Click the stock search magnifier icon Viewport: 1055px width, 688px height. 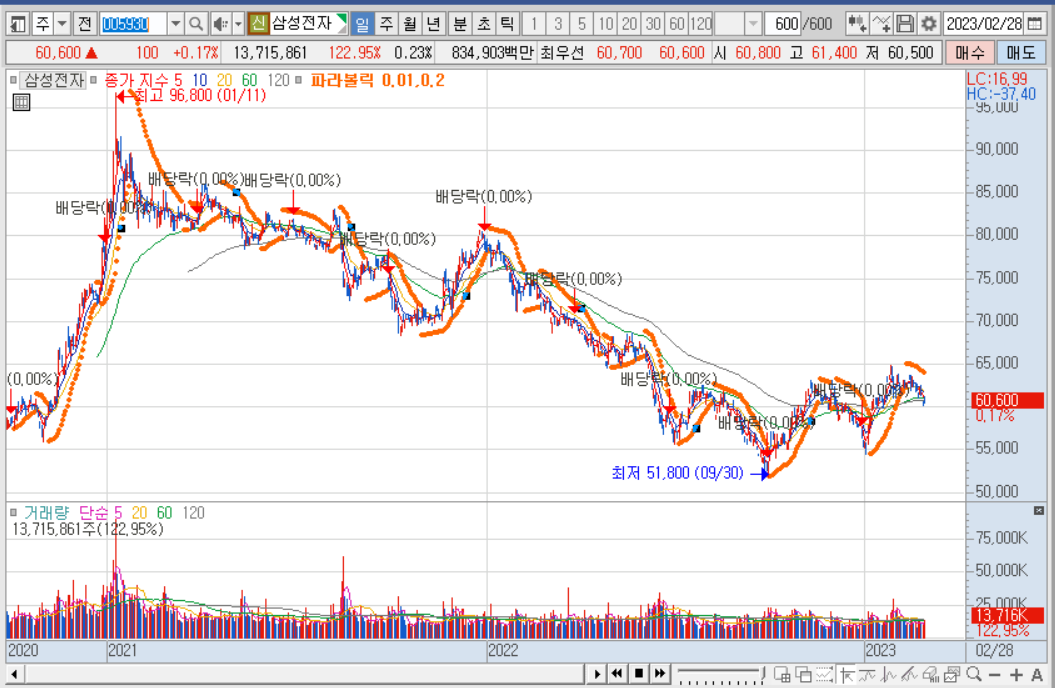tap(196, 24)
